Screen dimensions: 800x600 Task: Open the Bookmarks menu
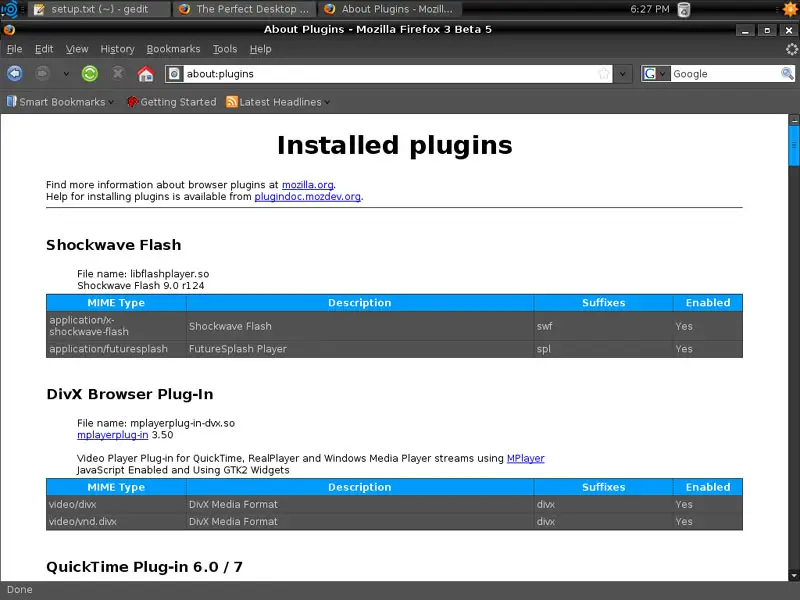click(173, 49)
